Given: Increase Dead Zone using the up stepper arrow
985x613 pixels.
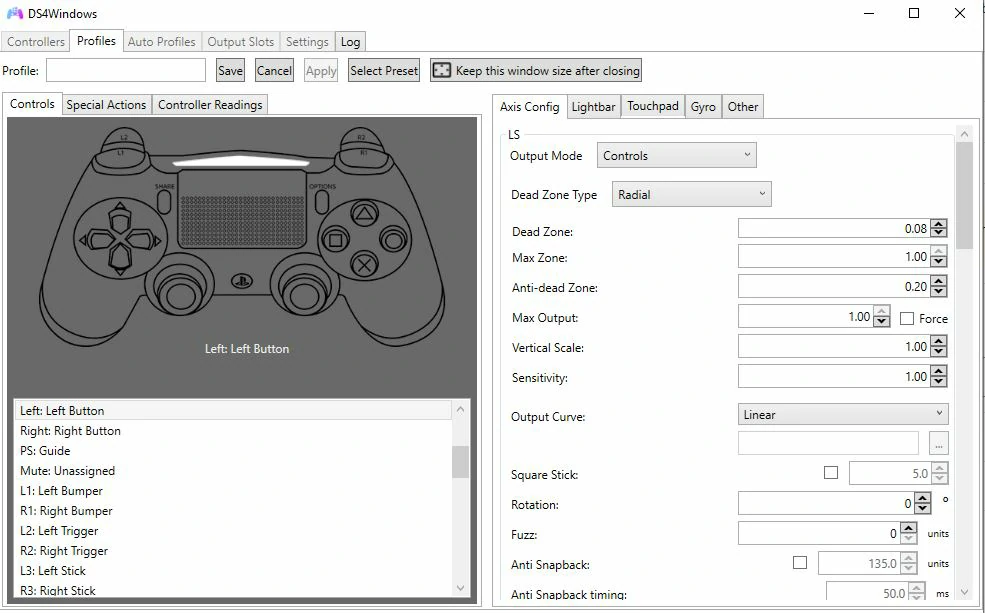Looking at the screenshot, I should pos(937,223).
